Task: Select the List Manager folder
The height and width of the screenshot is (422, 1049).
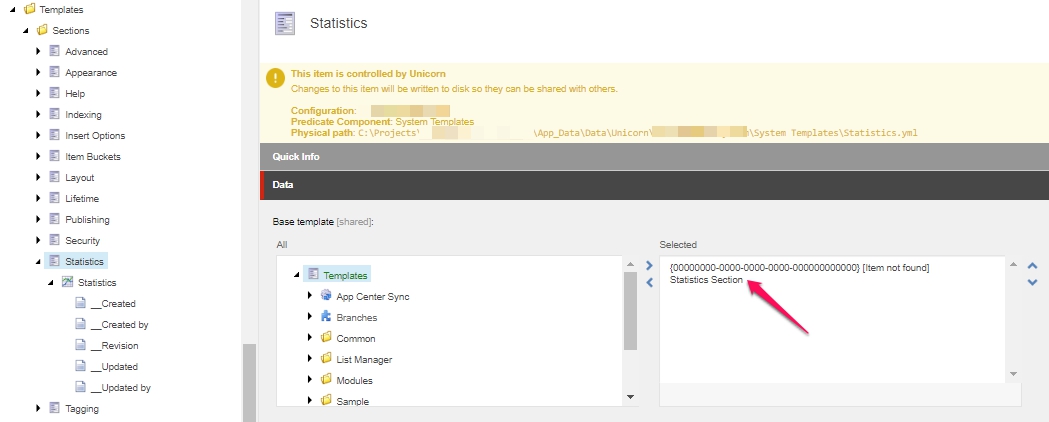Action: [364, 359]
